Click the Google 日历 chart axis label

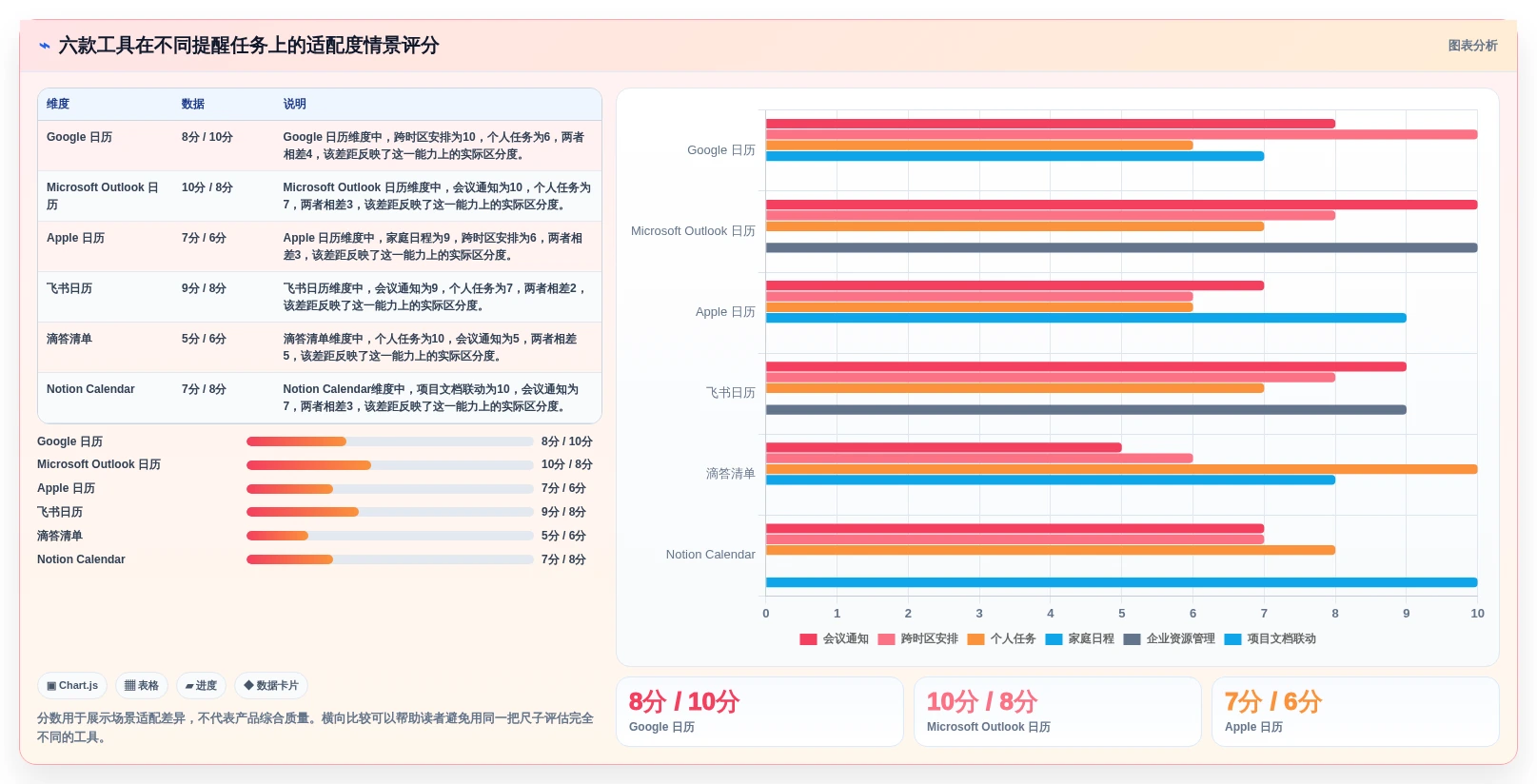click(x=721, y=150)
